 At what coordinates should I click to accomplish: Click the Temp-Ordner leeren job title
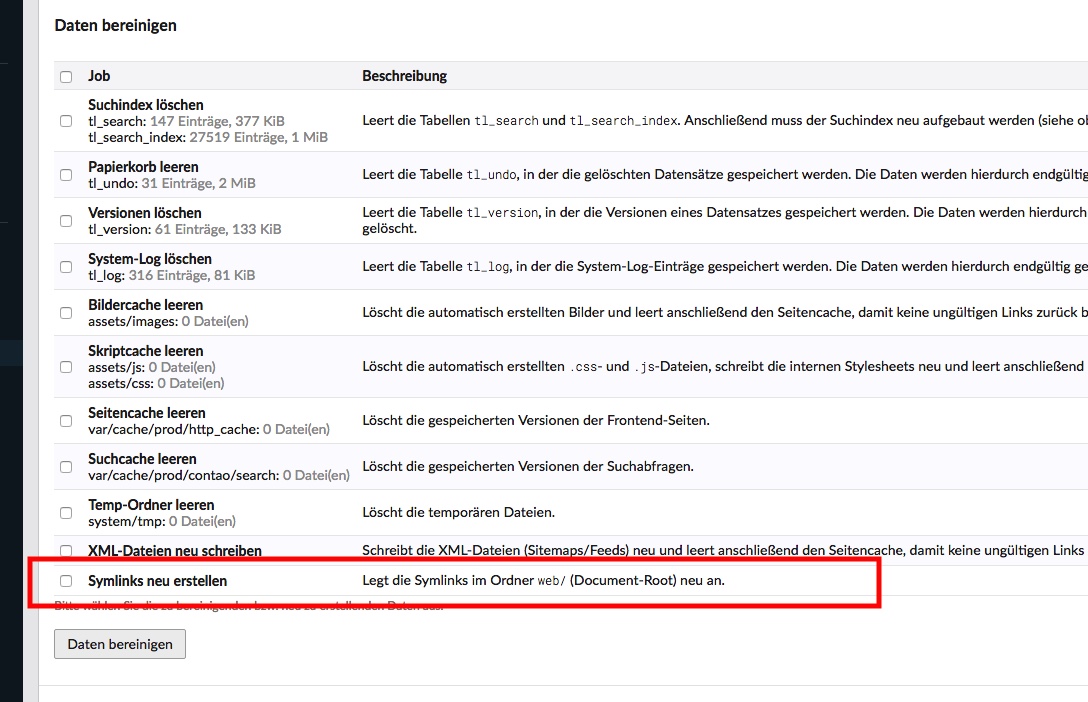(x=151, y=505)
